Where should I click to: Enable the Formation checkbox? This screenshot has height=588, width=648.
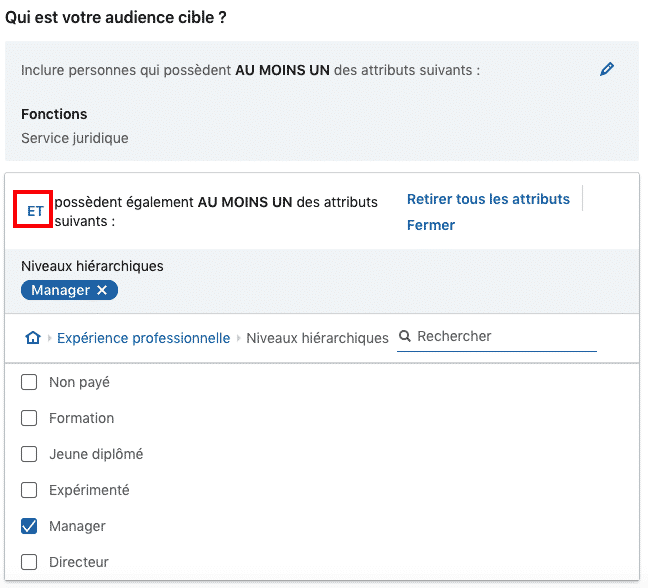pos(29,418)
